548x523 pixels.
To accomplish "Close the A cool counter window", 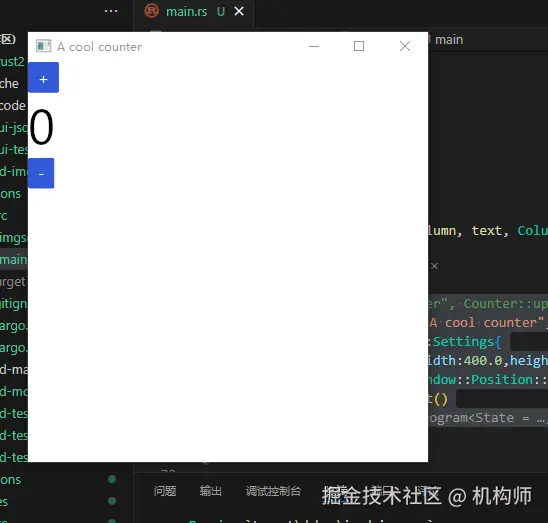I will click(405, 46).
